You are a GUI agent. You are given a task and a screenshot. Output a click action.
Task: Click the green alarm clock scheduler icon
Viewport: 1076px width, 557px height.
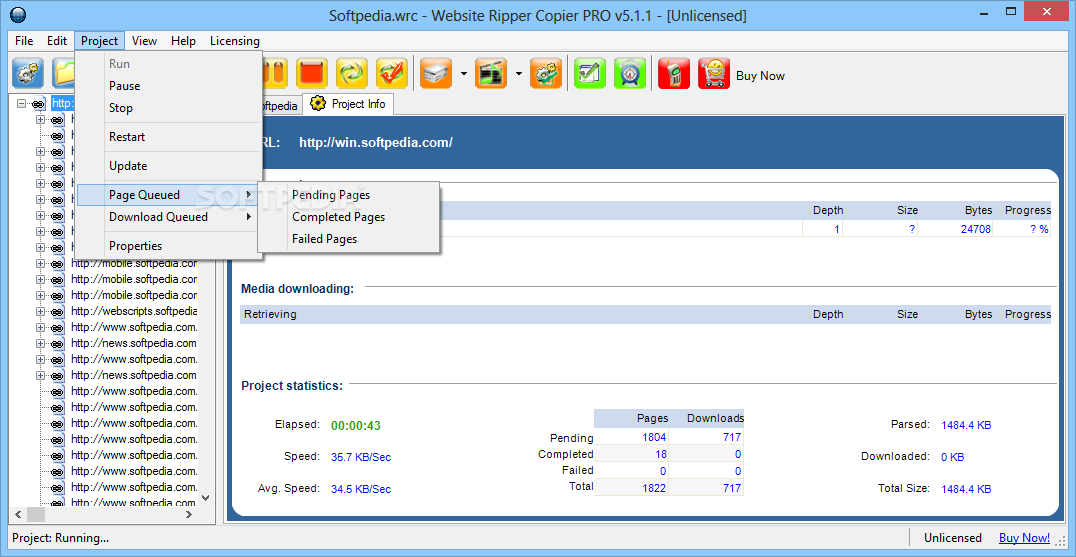tap(629, 73)
